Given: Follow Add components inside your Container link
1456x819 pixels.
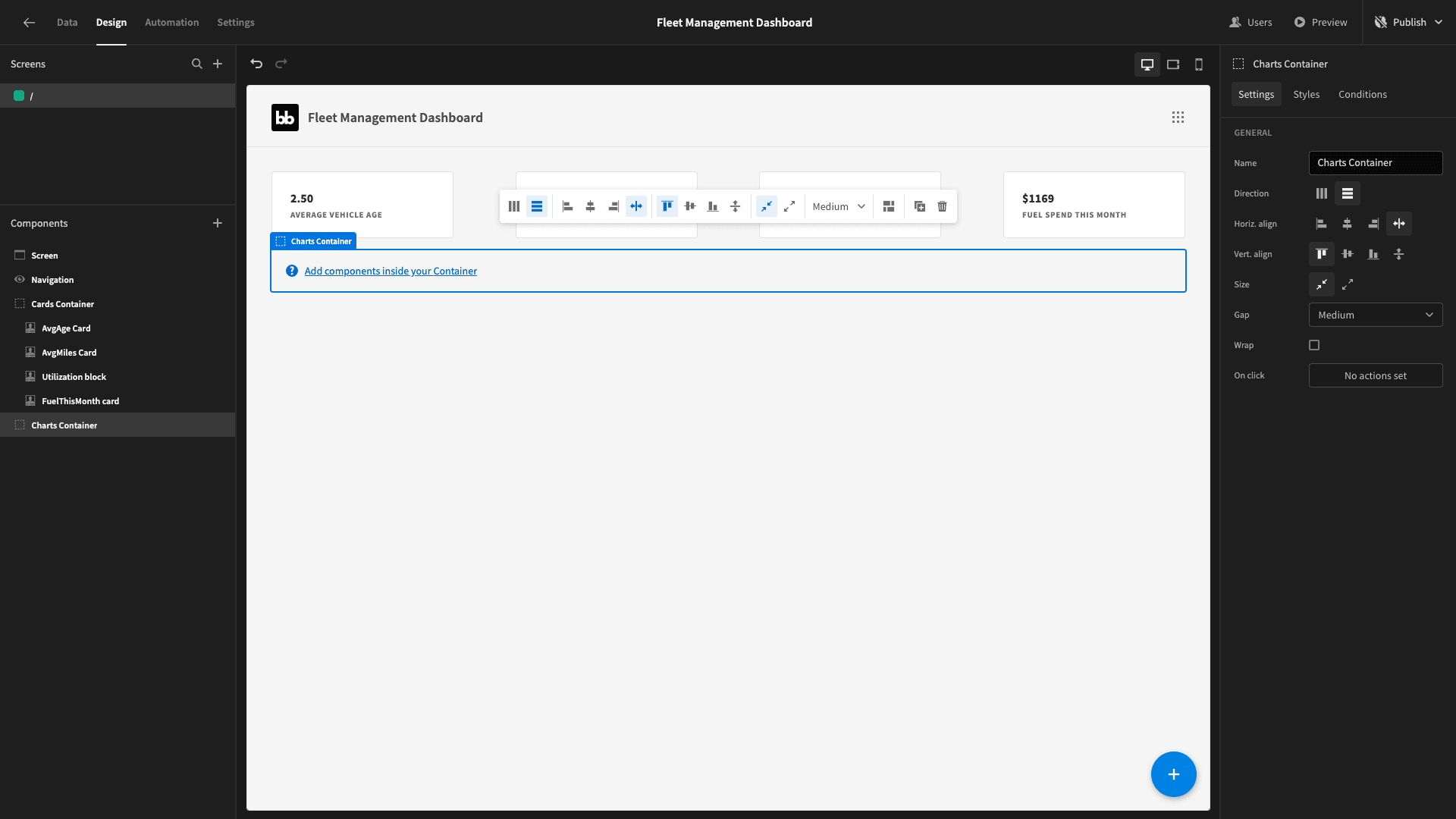Looking at the screenshot, I should point(391,271).
